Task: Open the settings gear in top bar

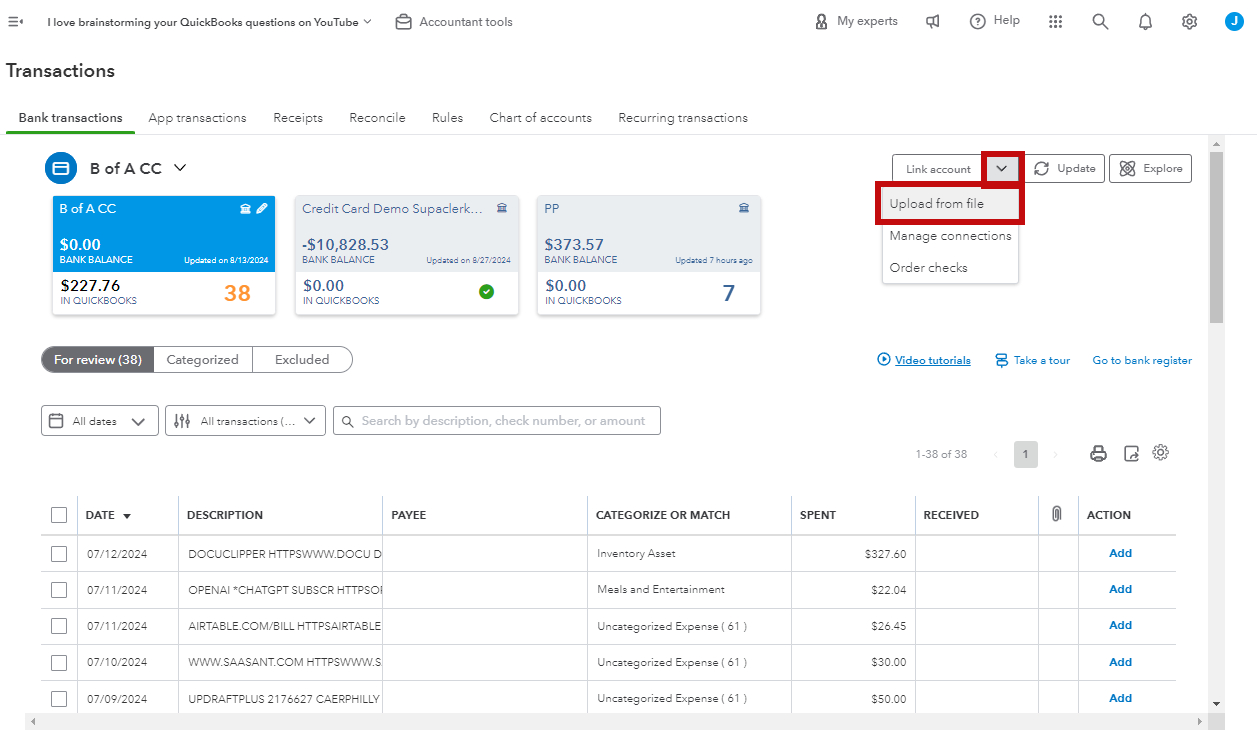Action: click(x=1189, y=22)
